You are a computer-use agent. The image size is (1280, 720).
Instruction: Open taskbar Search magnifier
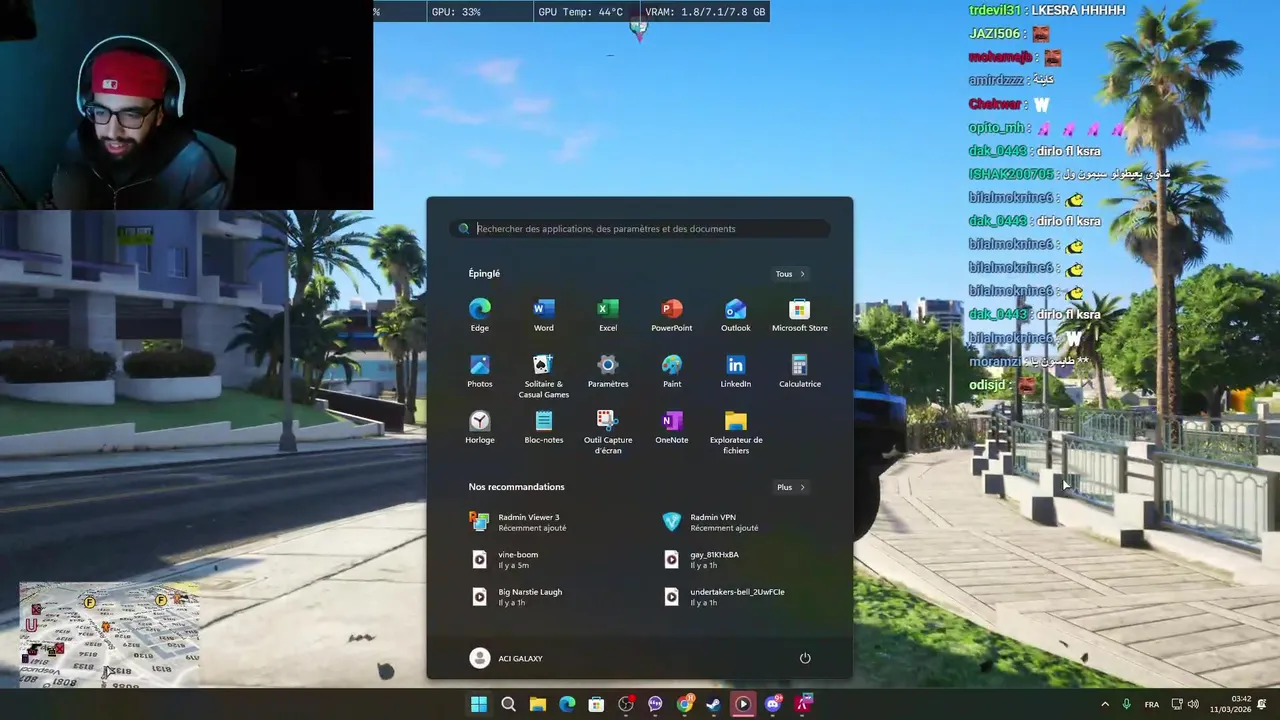[508, 704]
